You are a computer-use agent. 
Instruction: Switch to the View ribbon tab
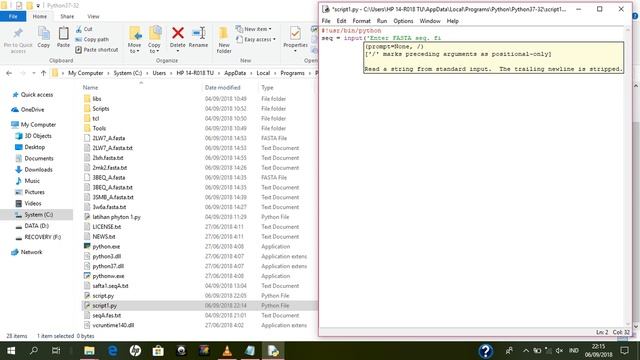[93, 16]
